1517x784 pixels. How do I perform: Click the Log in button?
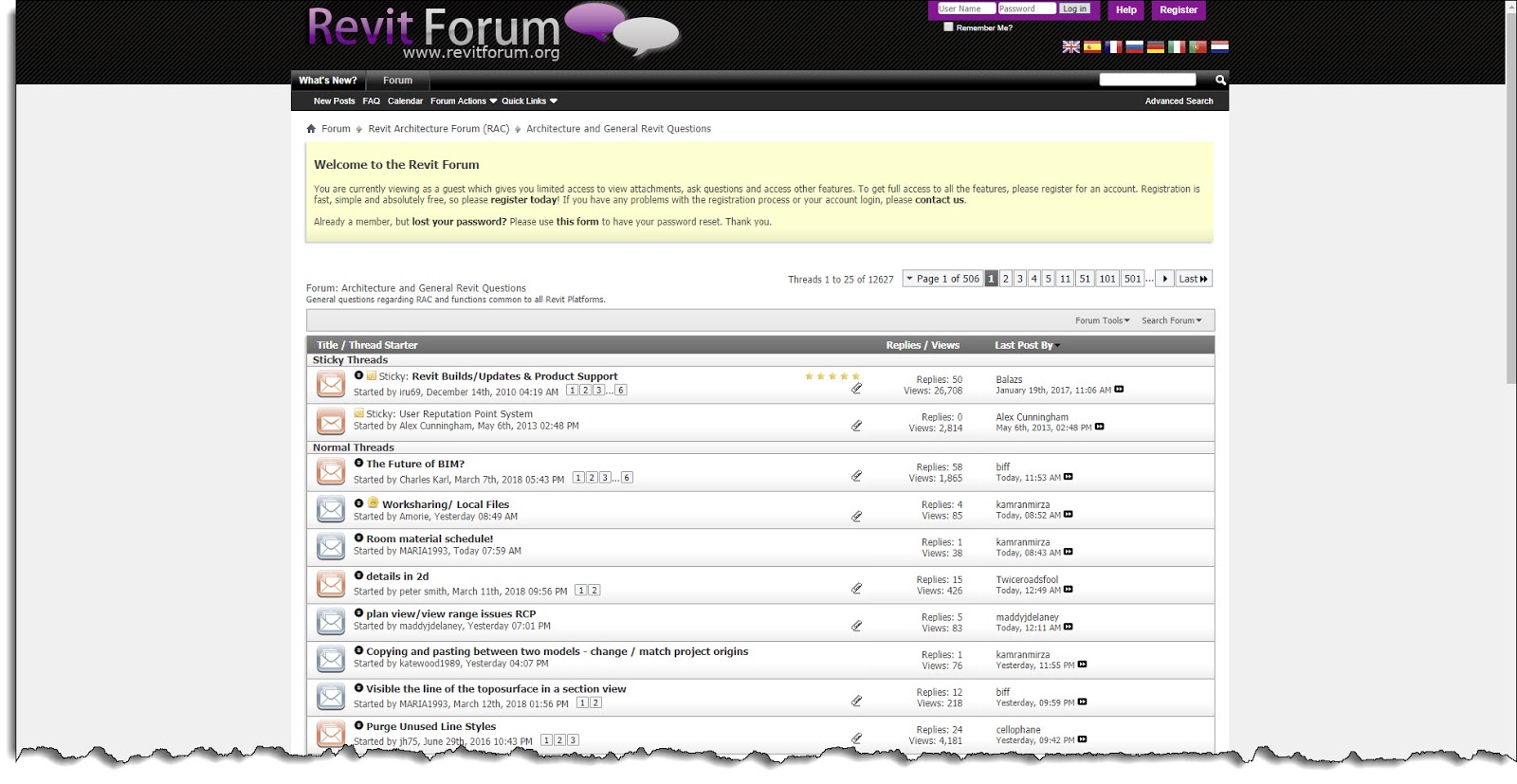coord(1075,9)
